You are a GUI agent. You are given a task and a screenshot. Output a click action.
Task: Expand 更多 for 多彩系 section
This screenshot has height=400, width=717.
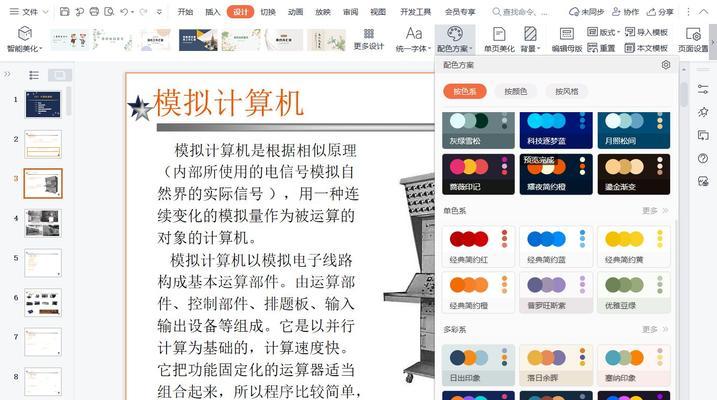tap(655, 329)
